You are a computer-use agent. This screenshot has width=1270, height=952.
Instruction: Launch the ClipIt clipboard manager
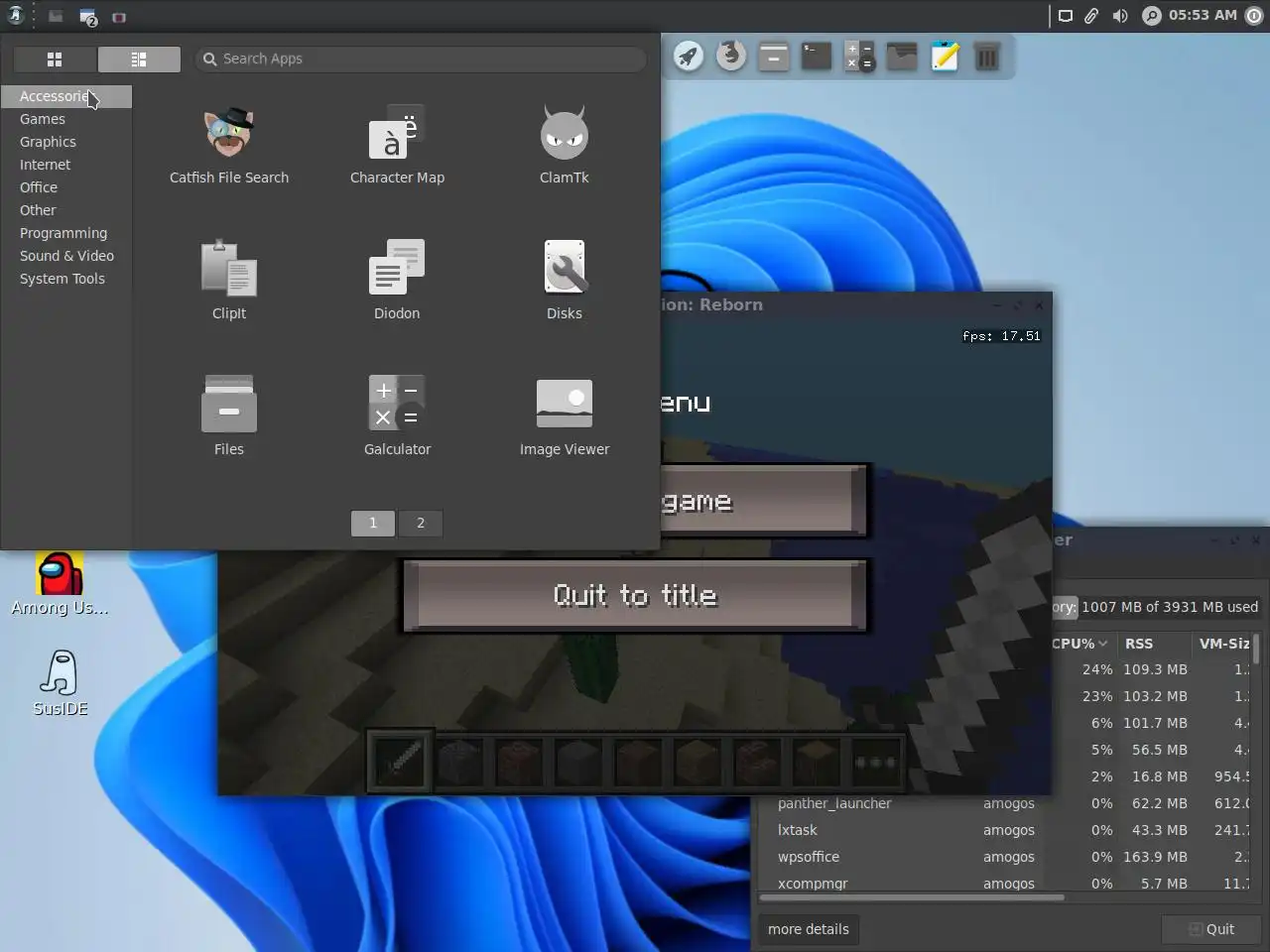[x=229, y=282]
